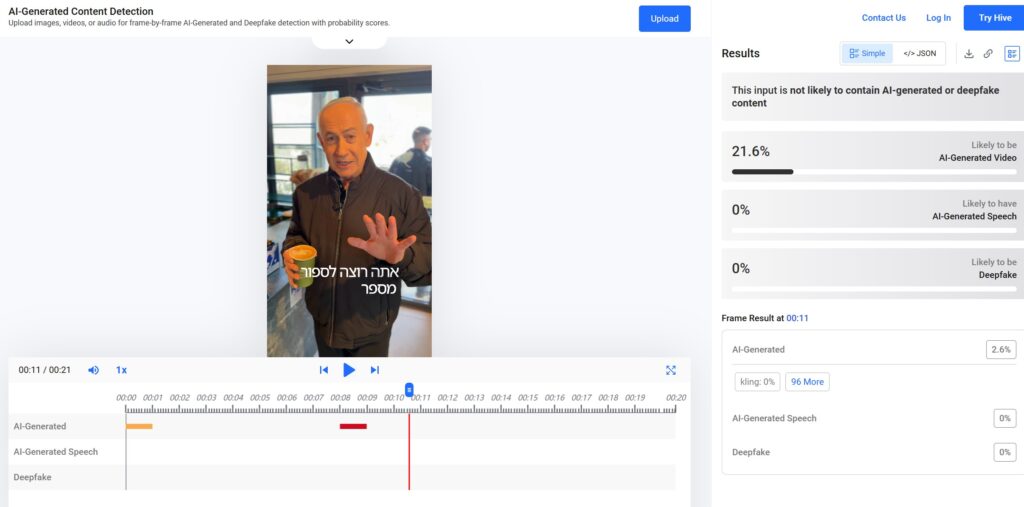Select the red AI-Generated timeline segment

tap(353, 426)
